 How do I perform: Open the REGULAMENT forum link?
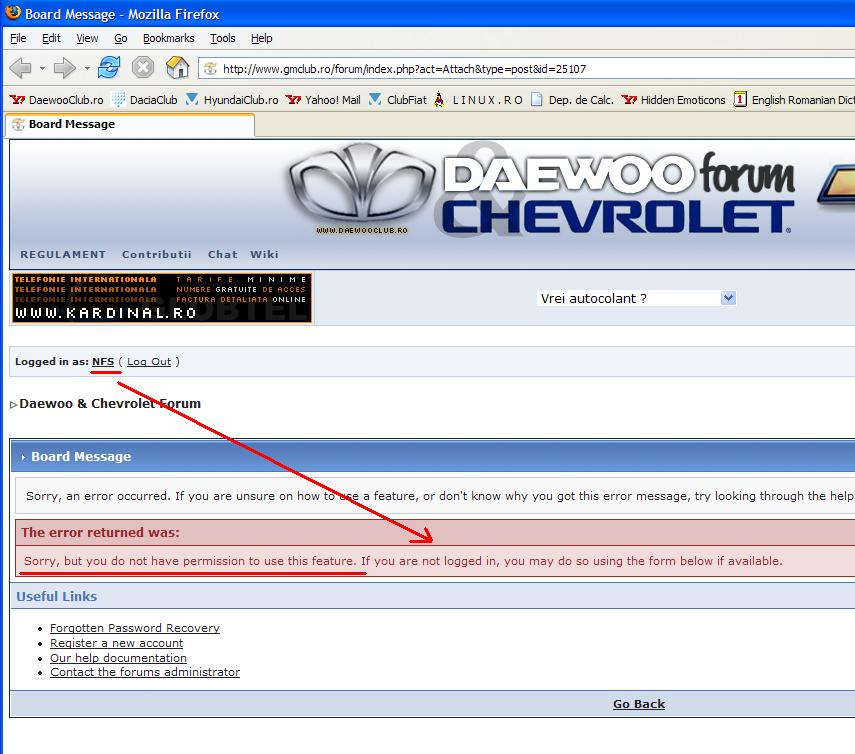click(x=63, y=255)
